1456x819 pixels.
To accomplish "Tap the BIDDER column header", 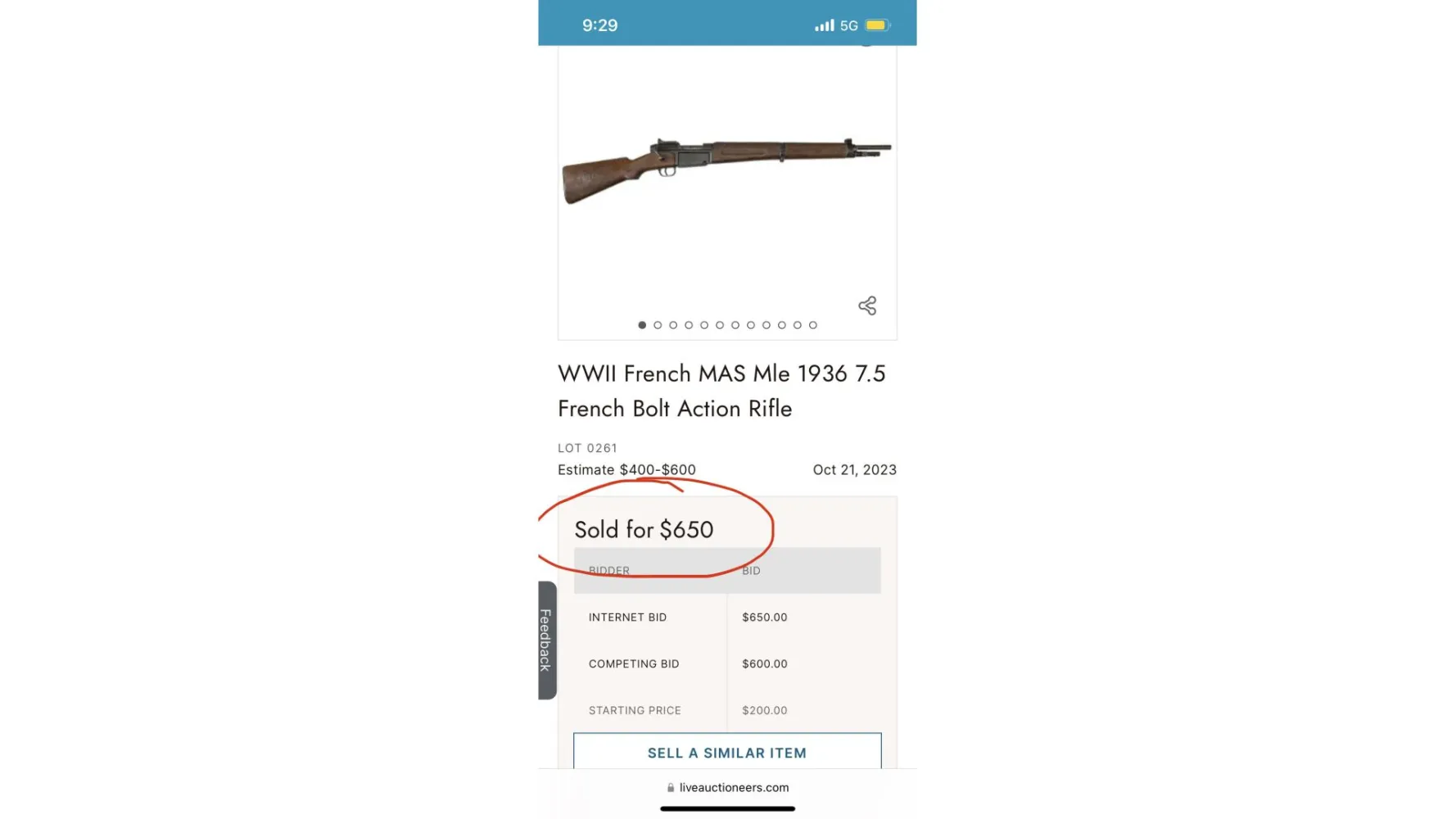I will click(x=609, y=570).
